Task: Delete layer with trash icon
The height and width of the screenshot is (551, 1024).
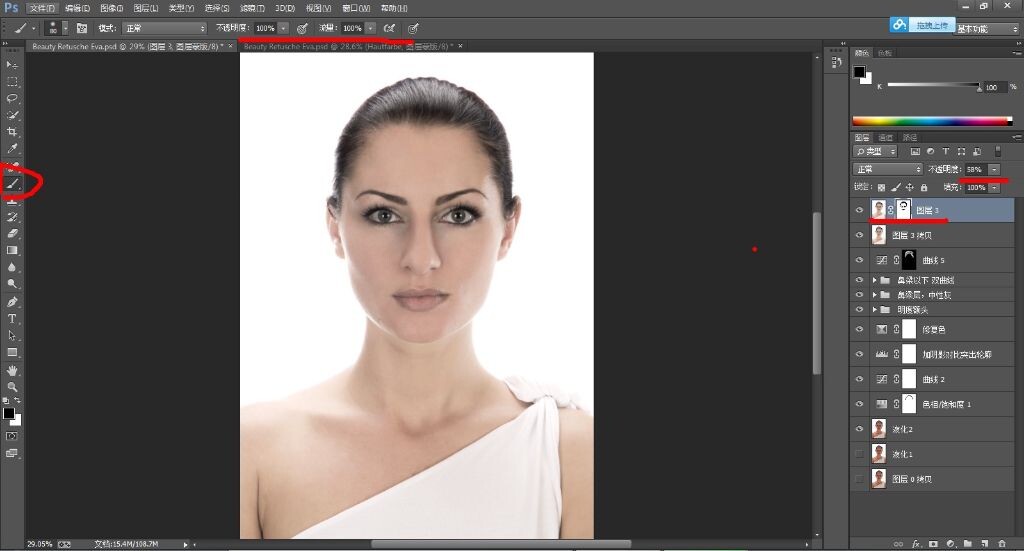Action: [x=1002, y=543]
